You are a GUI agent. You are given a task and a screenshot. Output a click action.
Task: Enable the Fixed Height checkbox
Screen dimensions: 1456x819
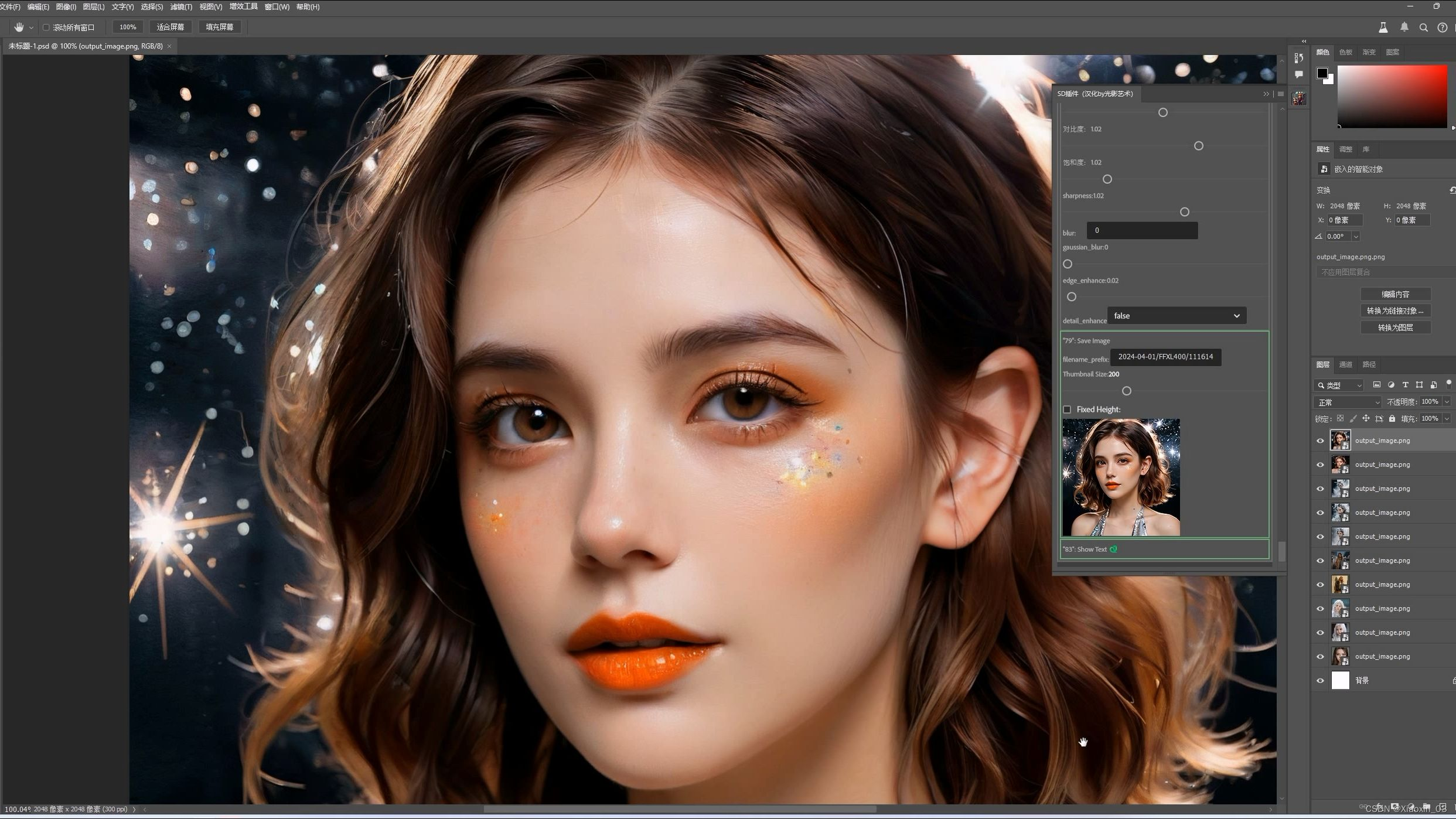coord(1067,409)
